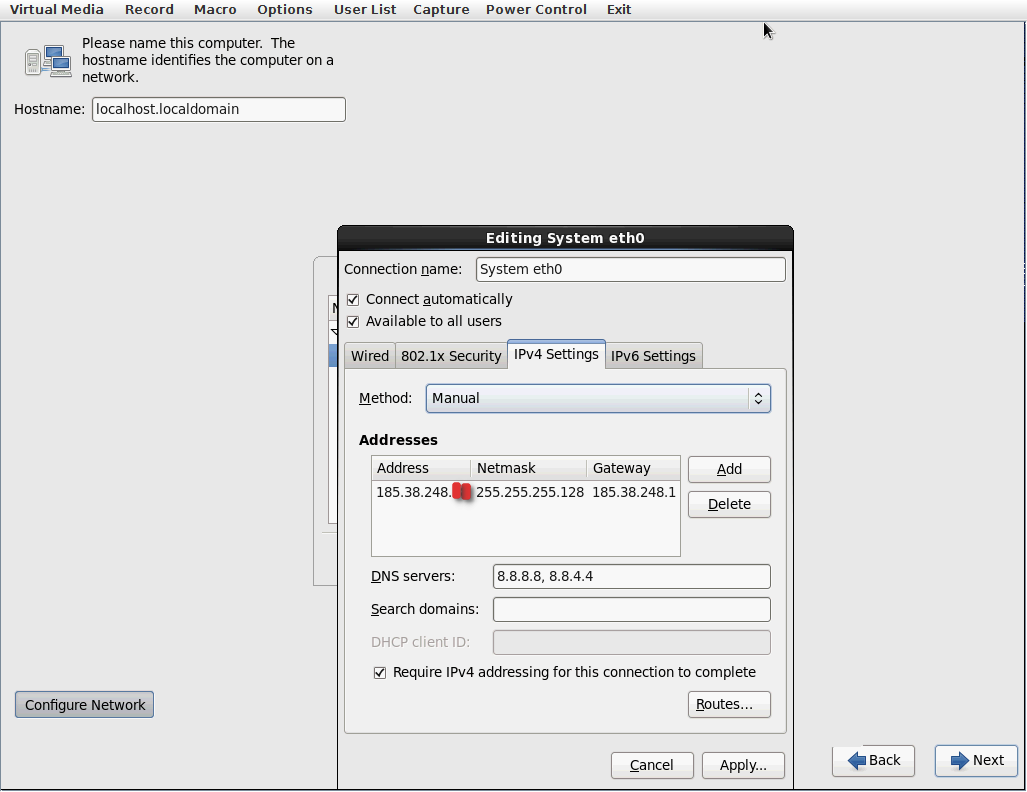Toggle Available to all users checkbox
Image resolution: width=1027 pixels, height=792 pixels.
click(x=353, y=321)
